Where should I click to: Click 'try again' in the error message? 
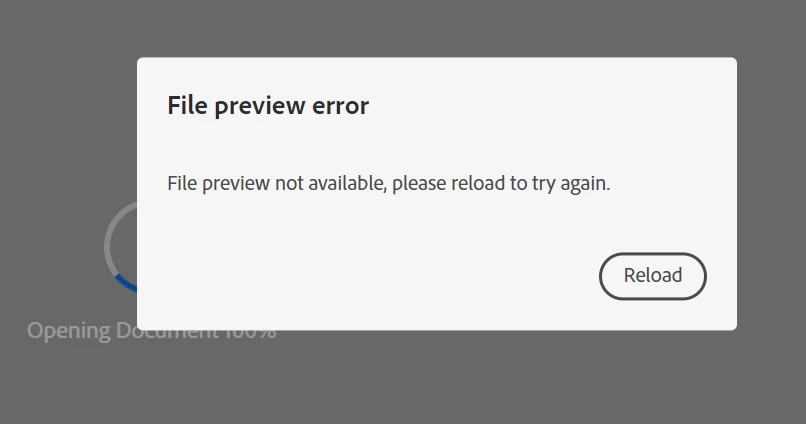point(571,185)
